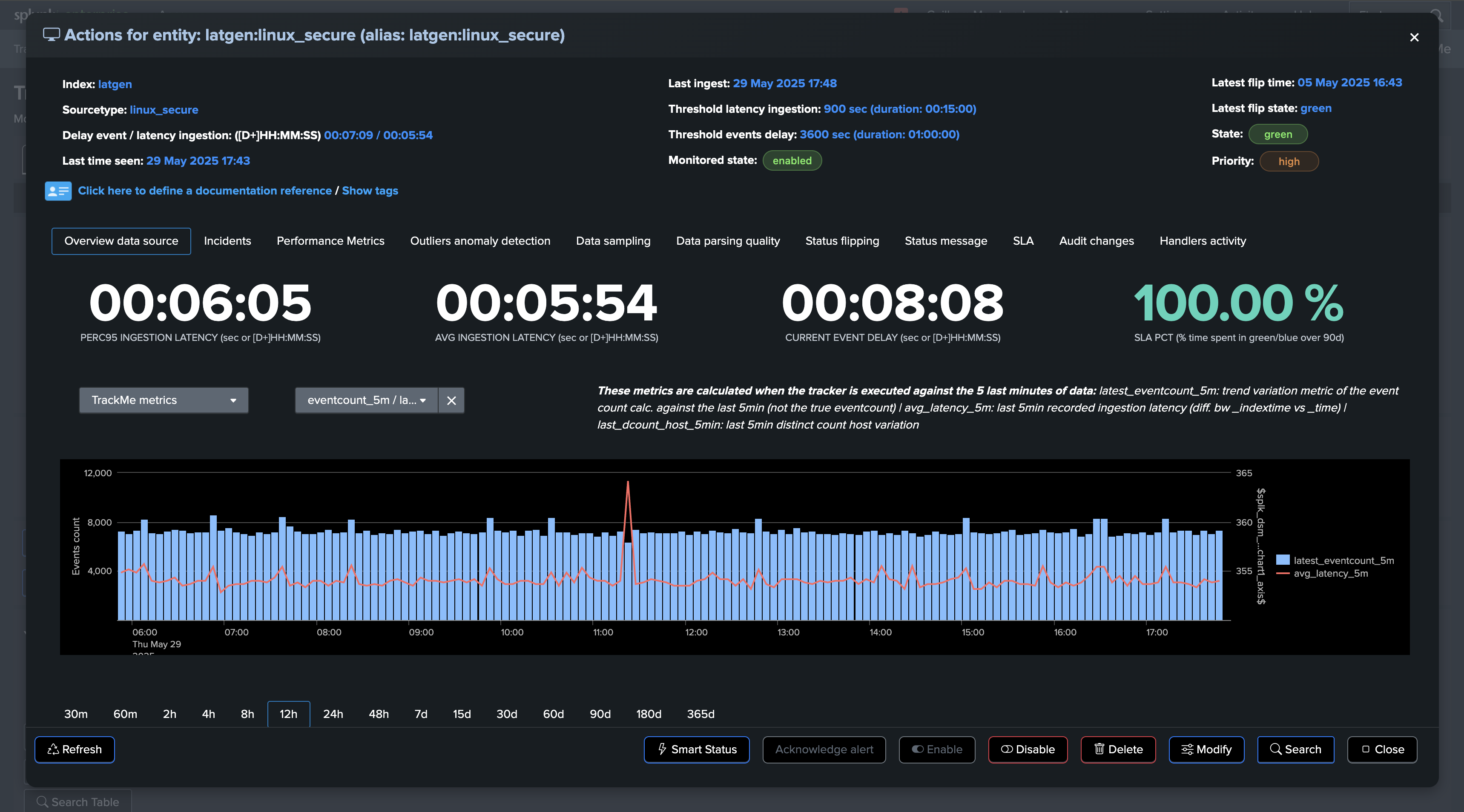Click the latency spike on the chart
1464x812 pixels.
[627, 484]
